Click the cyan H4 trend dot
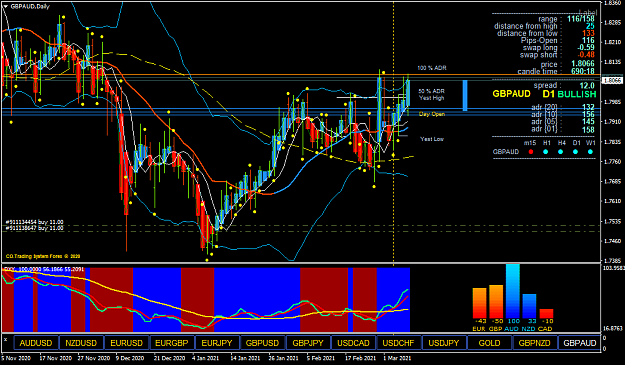This screenshot has width=625, height=365. (x=560, y=152)
